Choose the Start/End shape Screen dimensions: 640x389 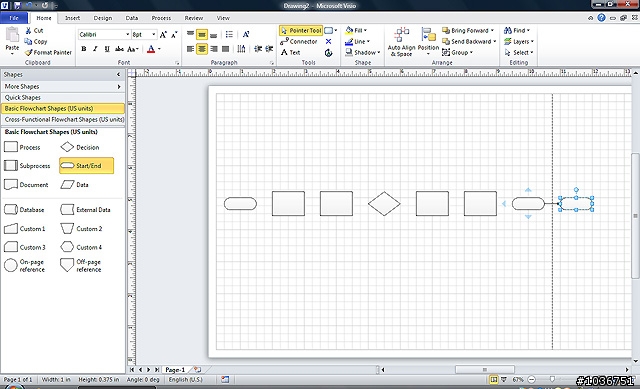87,166
